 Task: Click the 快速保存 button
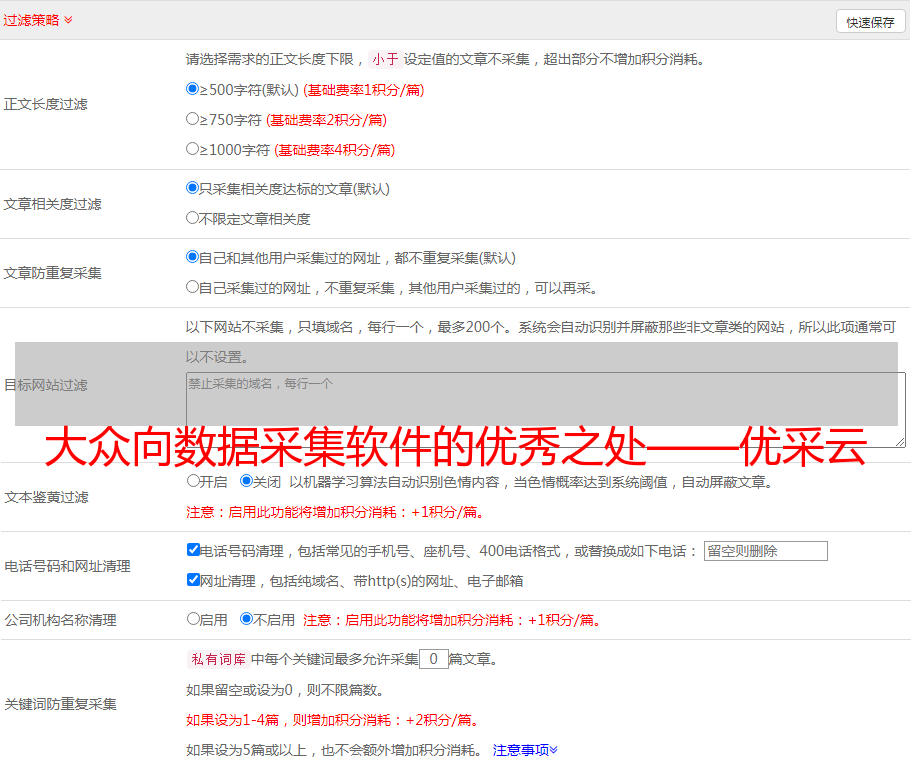[x=870, y=22]
